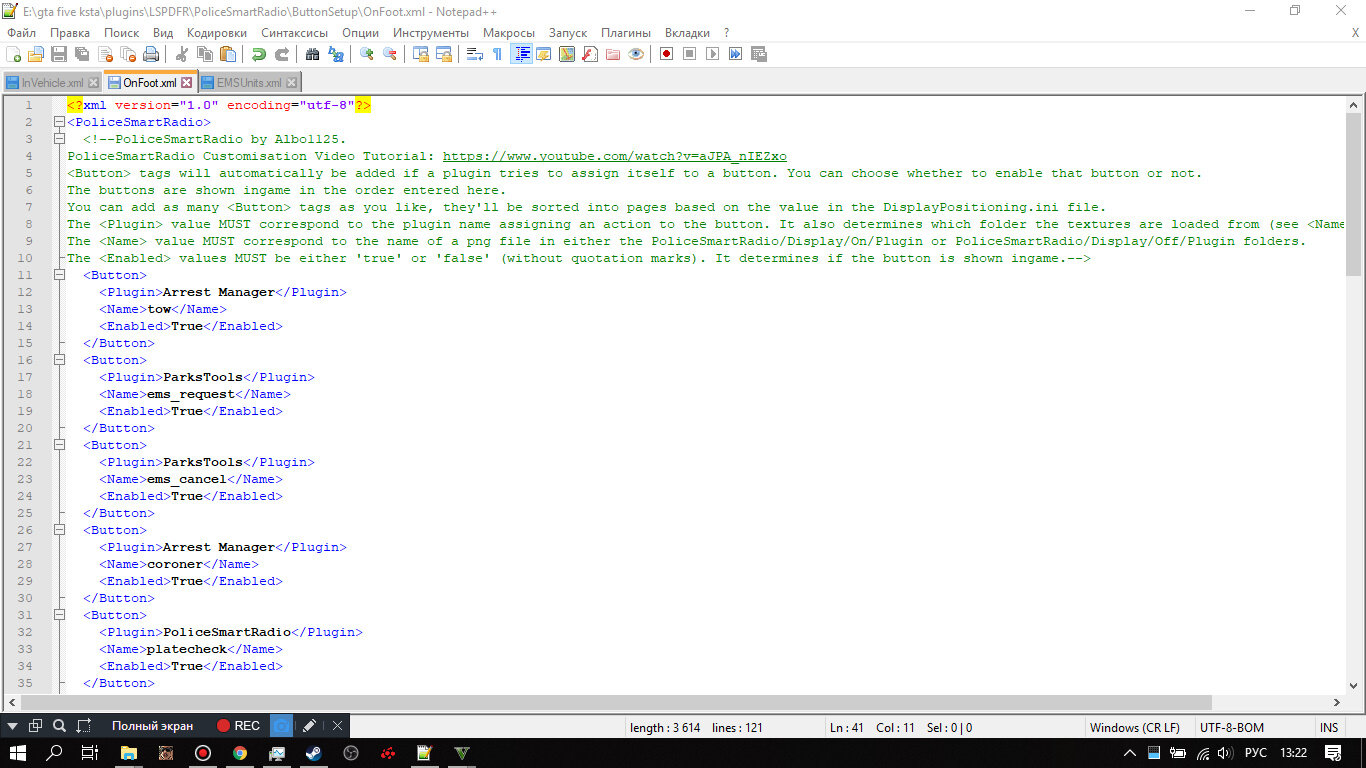Open Find with the binoculars icon
The height and width of the screenshot is (768, 1366).
[312, 54]
